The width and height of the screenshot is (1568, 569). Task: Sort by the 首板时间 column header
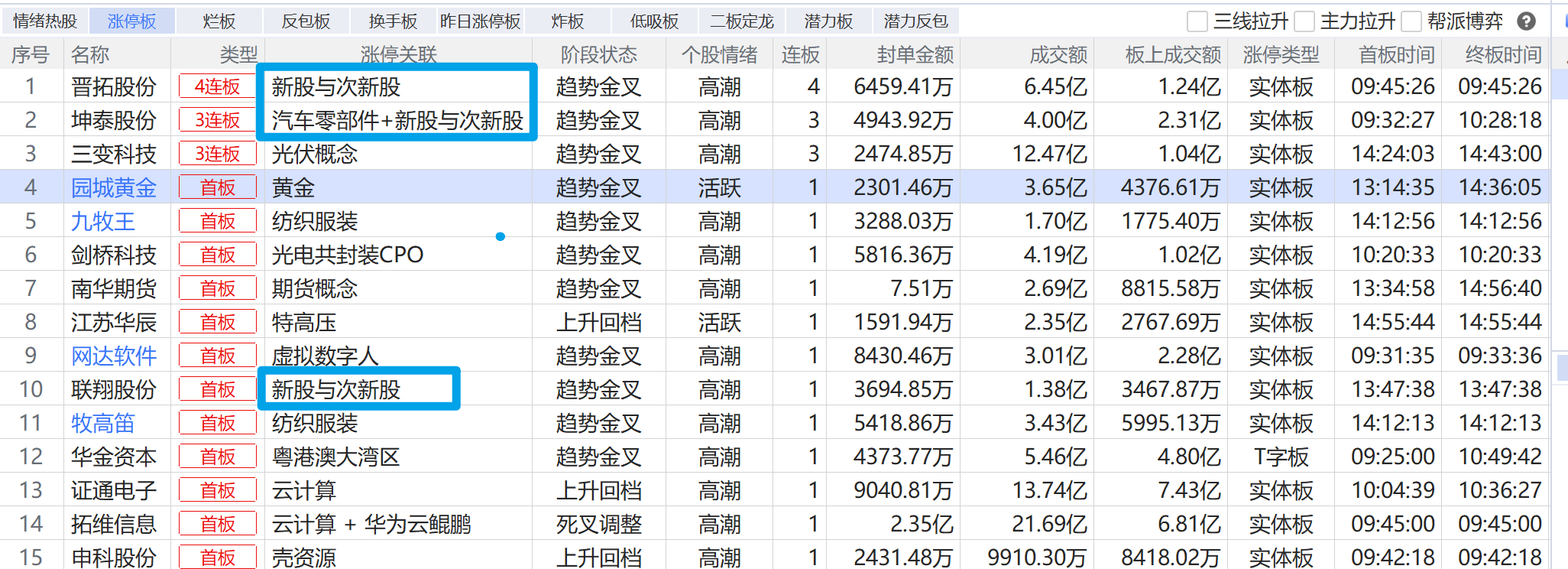tap(1397, 55)
